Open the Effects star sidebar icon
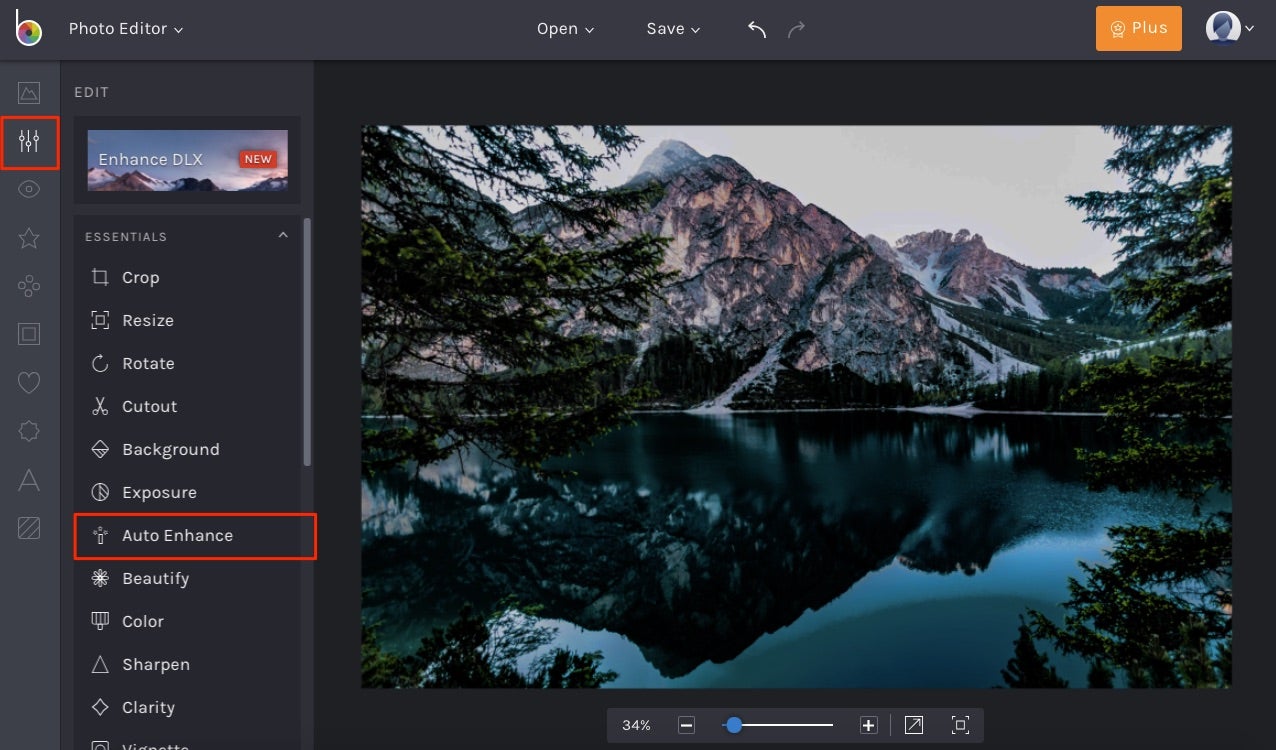Screen dimensions: 1276x750 (x=29, y=238)
